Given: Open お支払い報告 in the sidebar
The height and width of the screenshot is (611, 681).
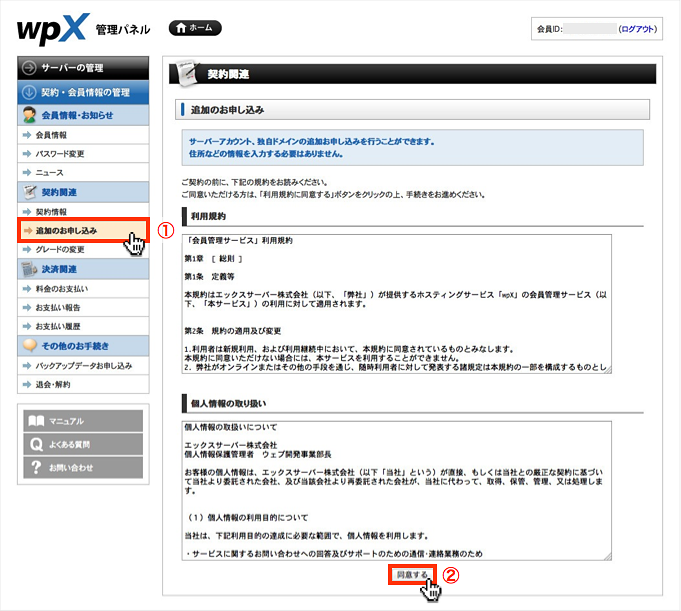Looking at the screenshot, I should pos(83,307).
